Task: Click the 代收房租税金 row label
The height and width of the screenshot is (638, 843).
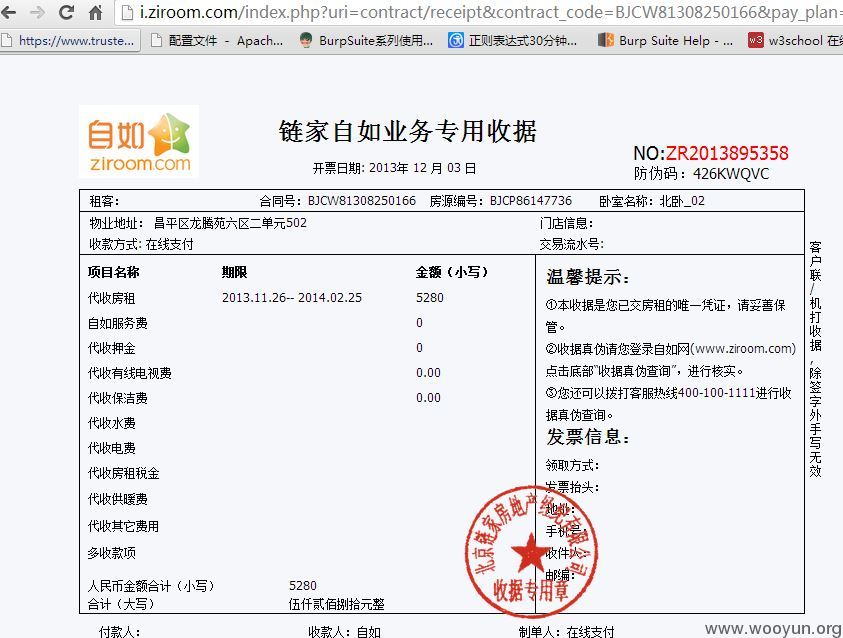Action: click(124, 474)
